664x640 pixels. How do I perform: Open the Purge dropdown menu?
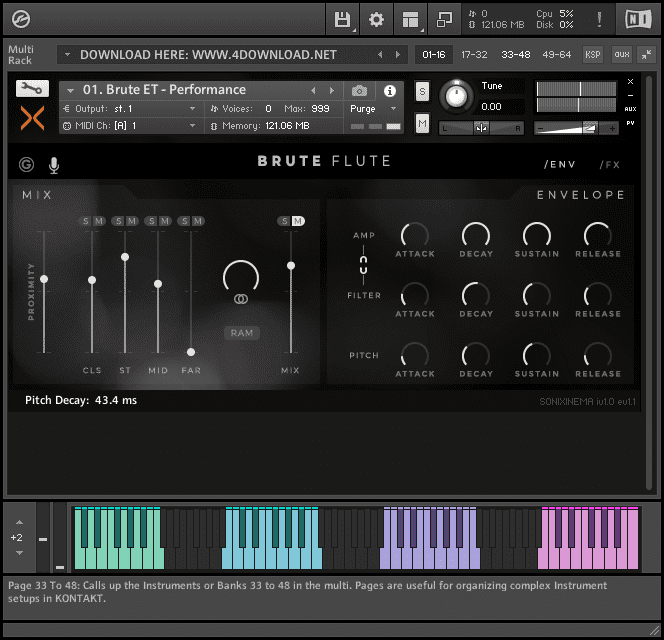pos(373,109)
